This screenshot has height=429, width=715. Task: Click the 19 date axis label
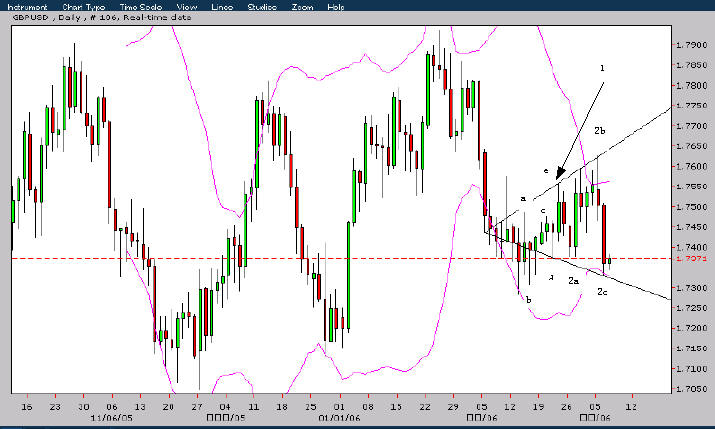click(x=538, y=407)
